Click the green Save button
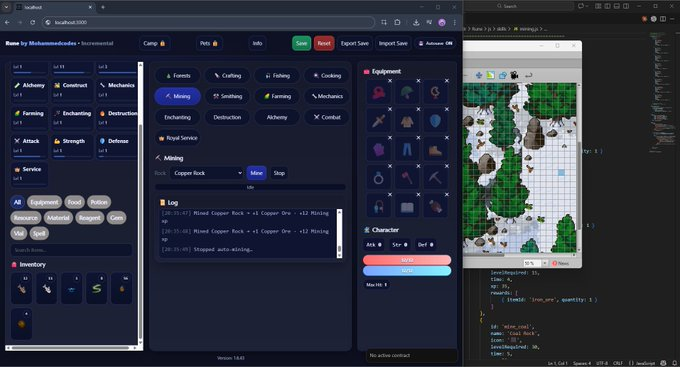The height and width of the screenshot is (367, 680). pyautogui.click(x=301, y=43)
